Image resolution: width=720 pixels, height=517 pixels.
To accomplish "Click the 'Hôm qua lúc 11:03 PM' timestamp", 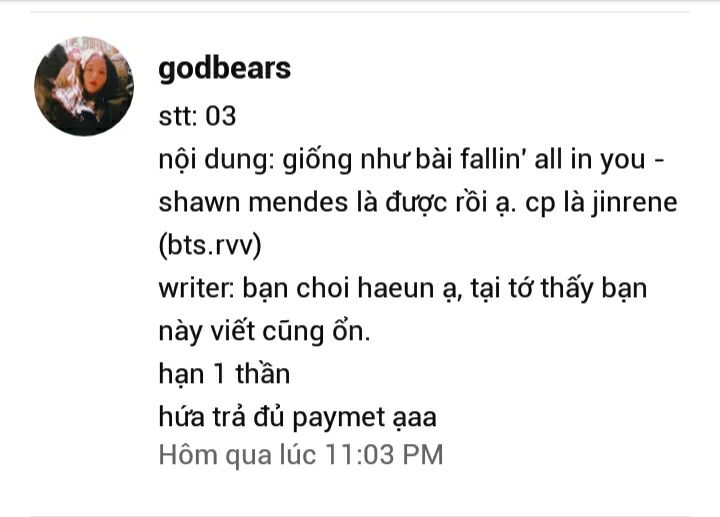I will coord(301,455).
